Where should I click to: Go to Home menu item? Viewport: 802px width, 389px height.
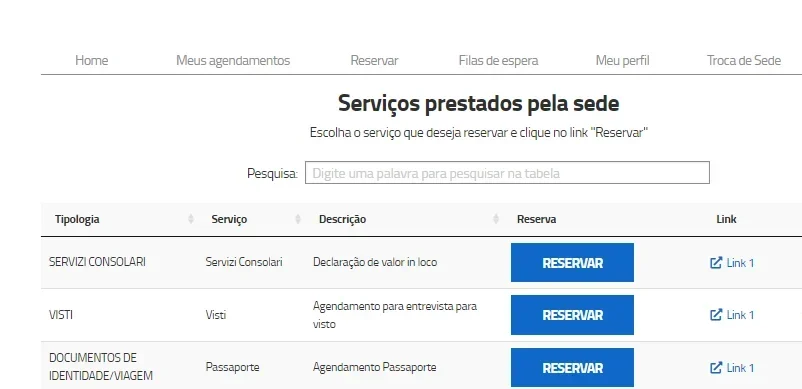[x=92, y=60]
